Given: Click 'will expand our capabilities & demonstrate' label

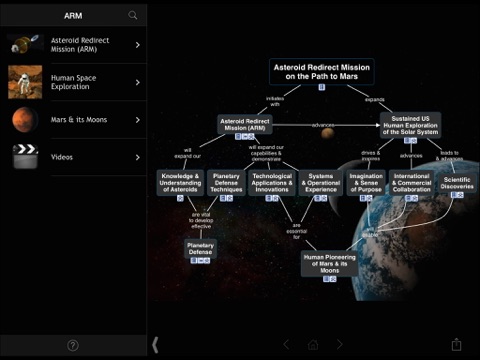Looking at the screenshot, I should 266,153.
